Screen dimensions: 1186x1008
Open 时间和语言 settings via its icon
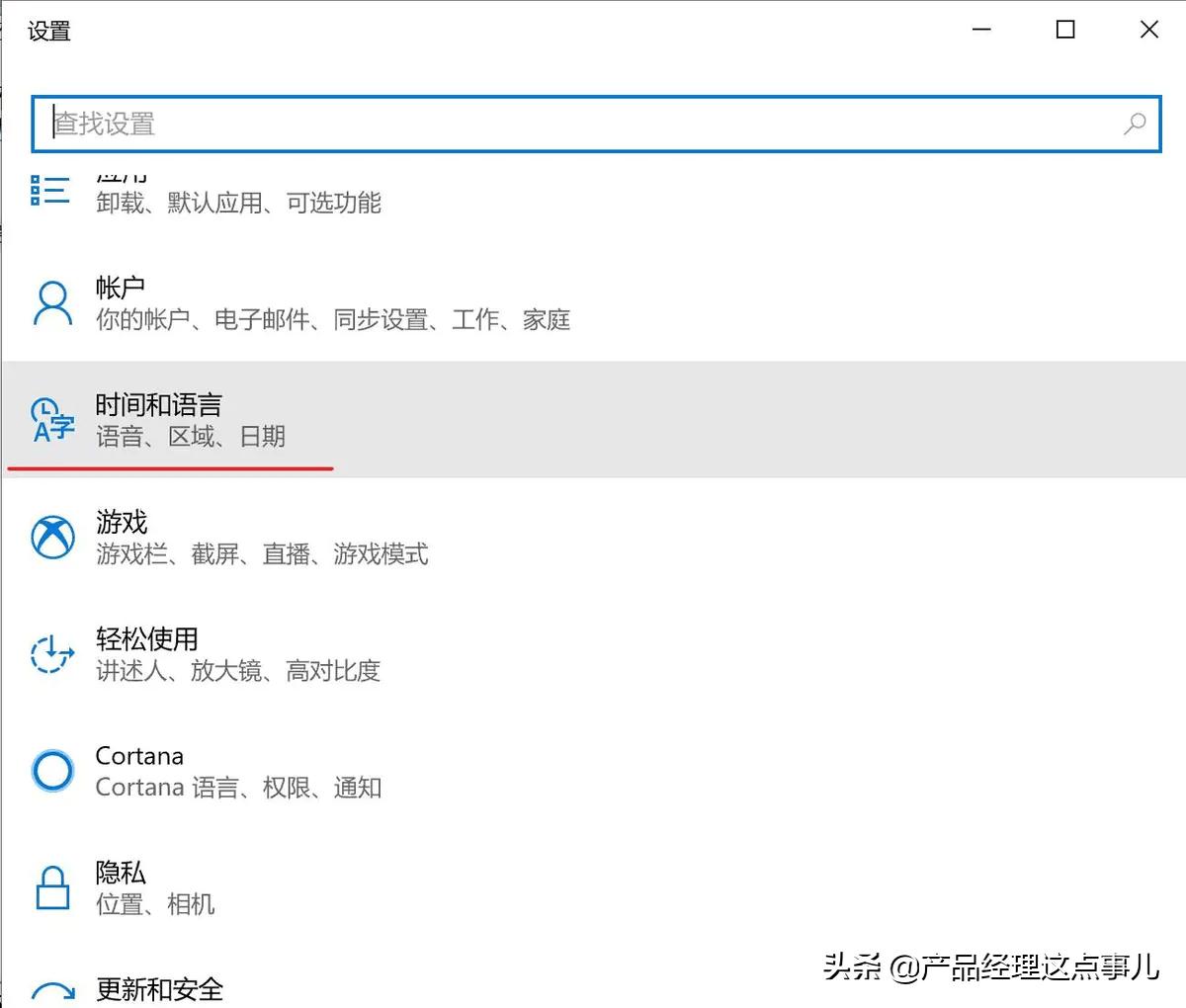click(50, 418)
